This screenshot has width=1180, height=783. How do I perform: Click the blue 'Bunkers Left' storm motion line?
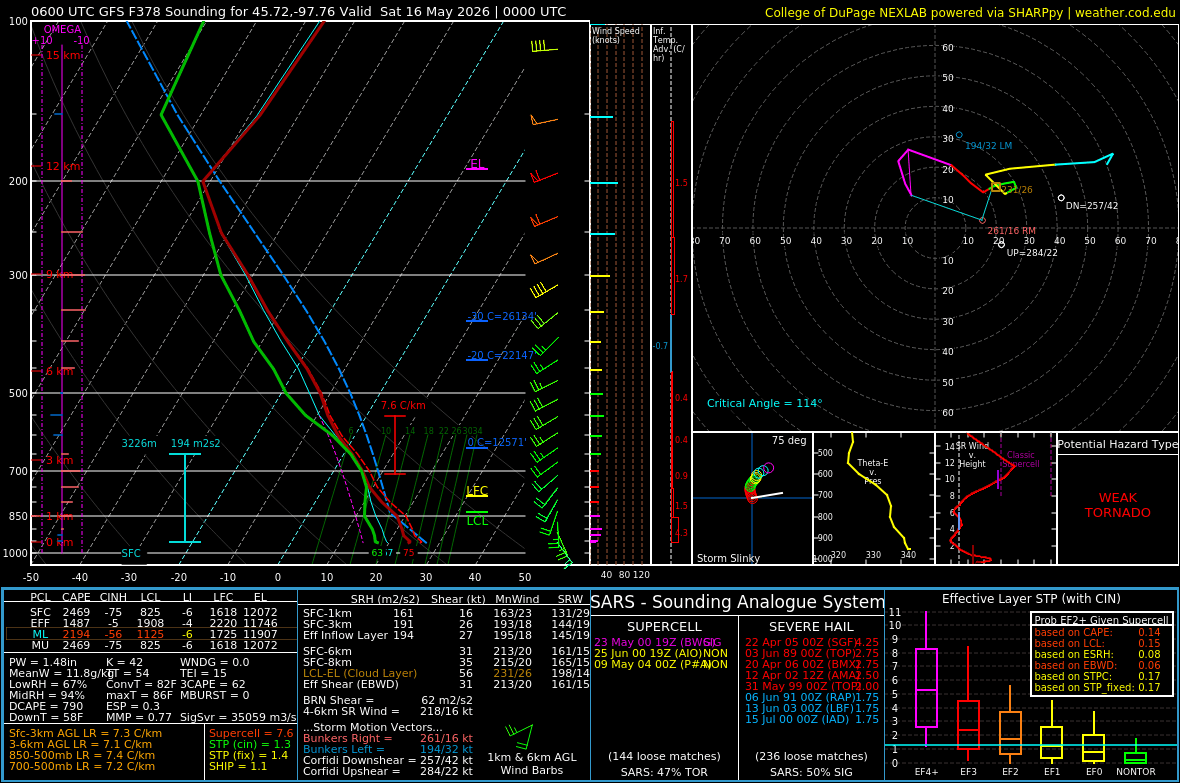pyautogui.click(x=388, y=749)
